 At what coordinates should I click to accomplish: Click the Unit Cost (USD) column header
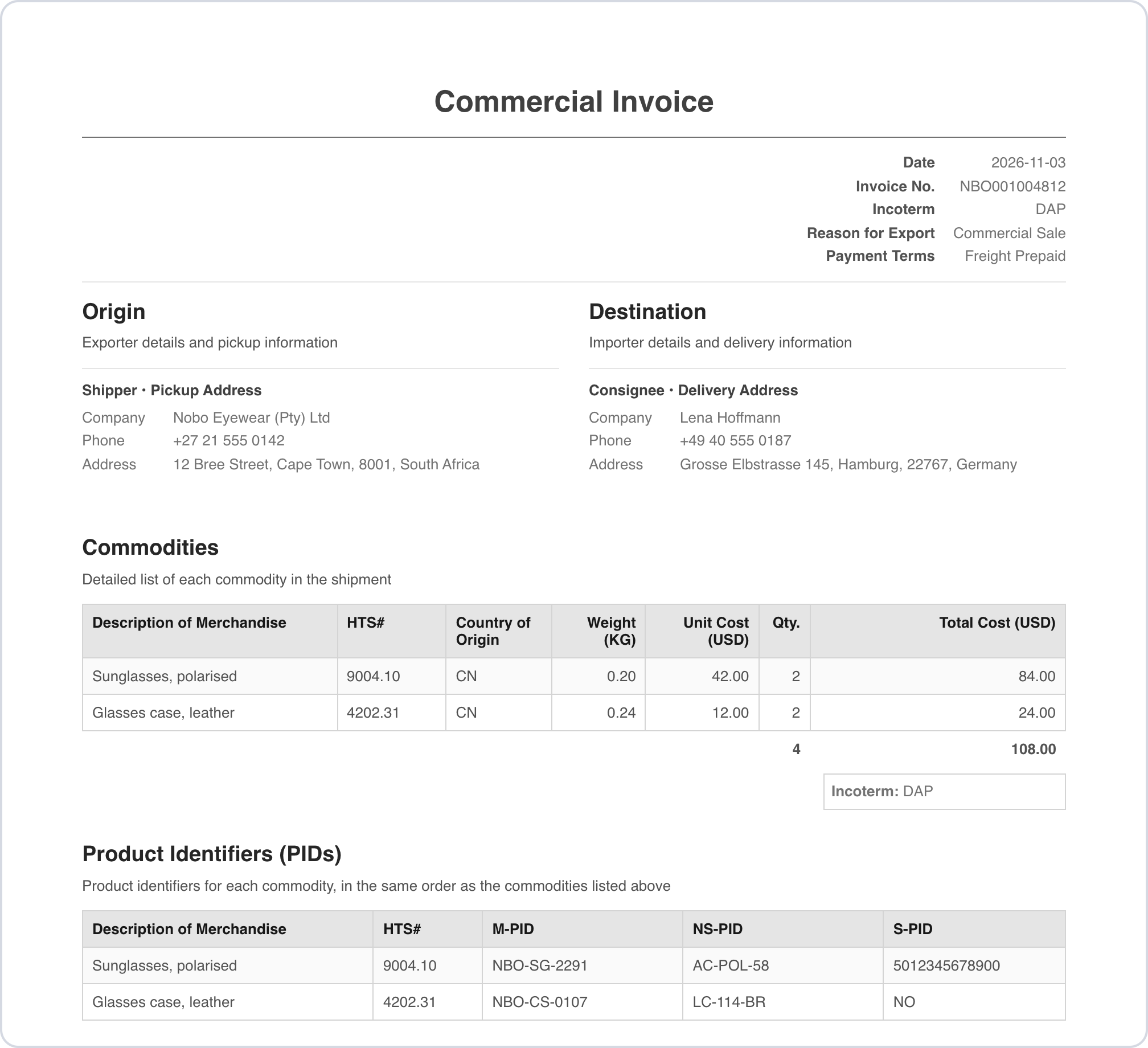(x=702, y=631)
